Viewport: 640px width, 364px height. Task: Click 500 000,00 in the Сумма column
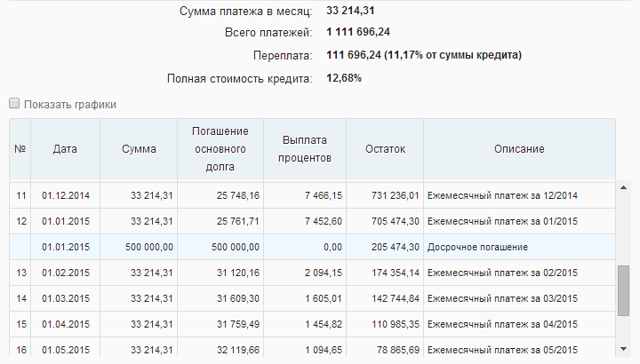[x=149, y=247]
